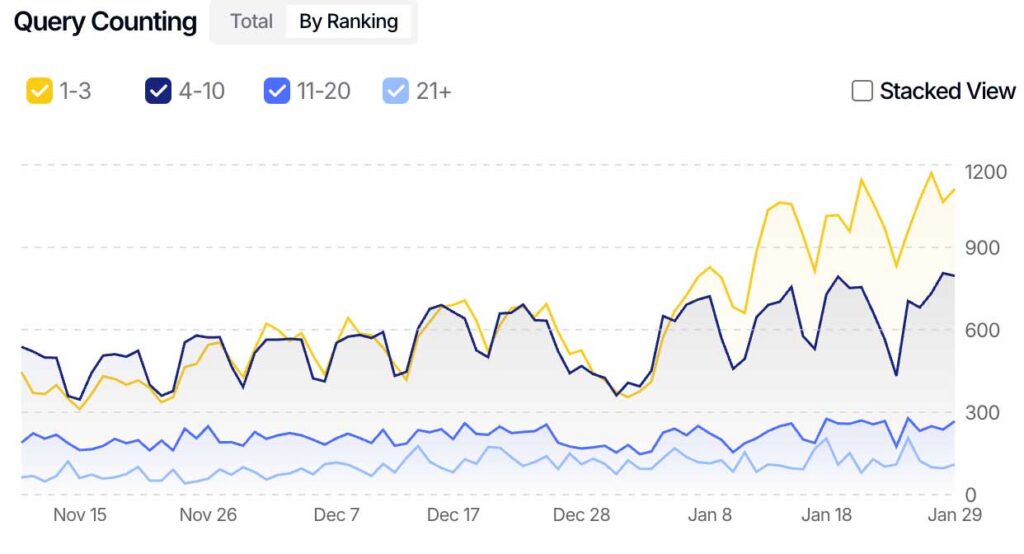The image size is (1024, 554).
Task: Click the Query Counting chart title
Action: point(105,22)
